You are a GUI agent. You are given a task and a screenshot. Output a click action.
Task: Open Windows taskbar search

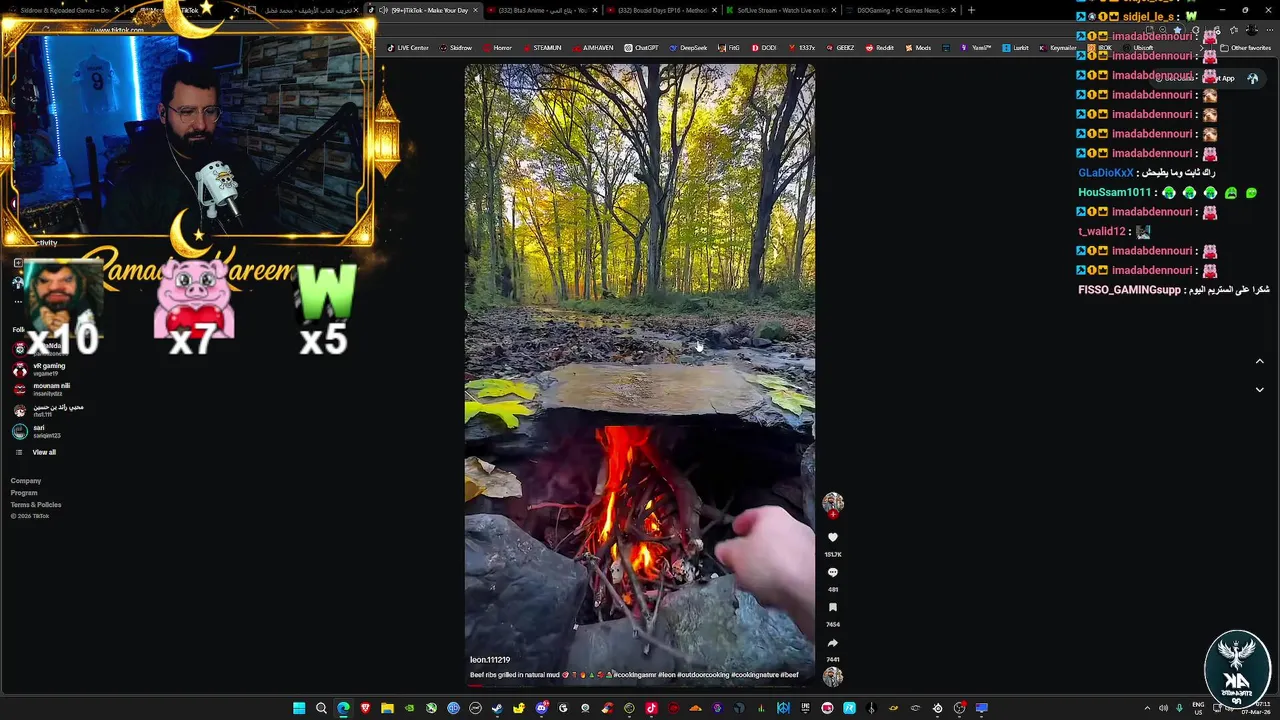pyautogui.click(x=321, y=708)
